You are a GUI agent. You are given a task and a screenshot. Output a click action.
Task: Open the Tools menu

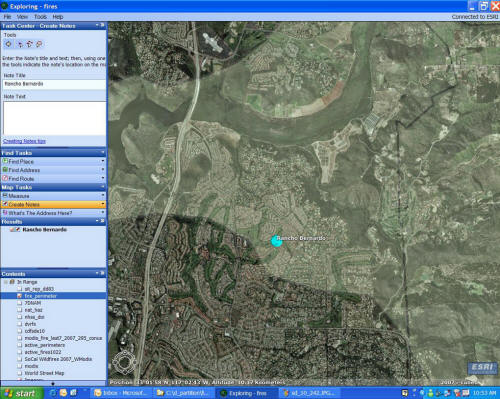point(40,17)
